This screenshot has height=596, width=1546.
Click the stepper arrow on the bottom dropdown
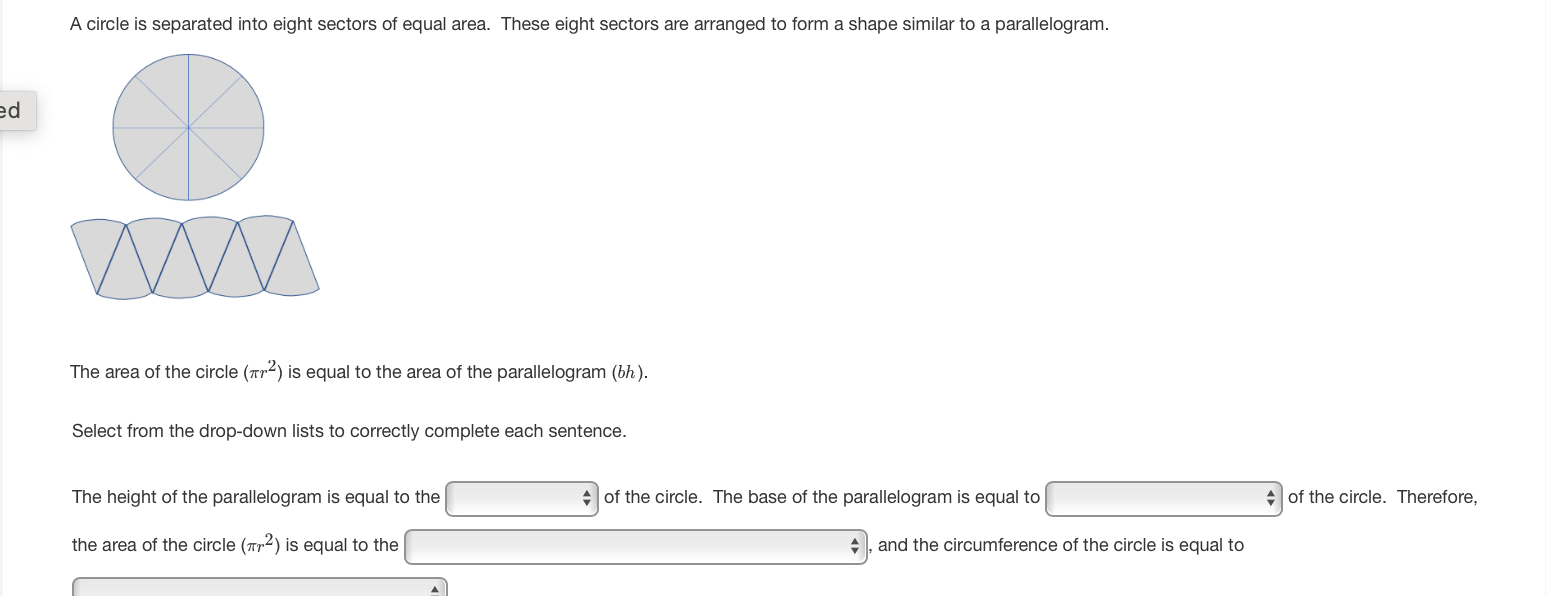point(434,588)
